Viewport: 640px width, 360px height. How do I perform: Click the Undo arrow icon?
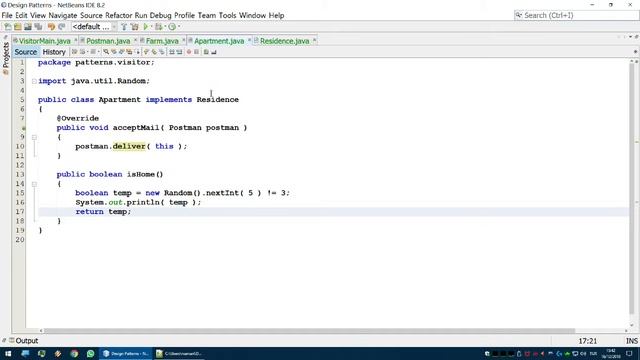[x=51, y=27]
